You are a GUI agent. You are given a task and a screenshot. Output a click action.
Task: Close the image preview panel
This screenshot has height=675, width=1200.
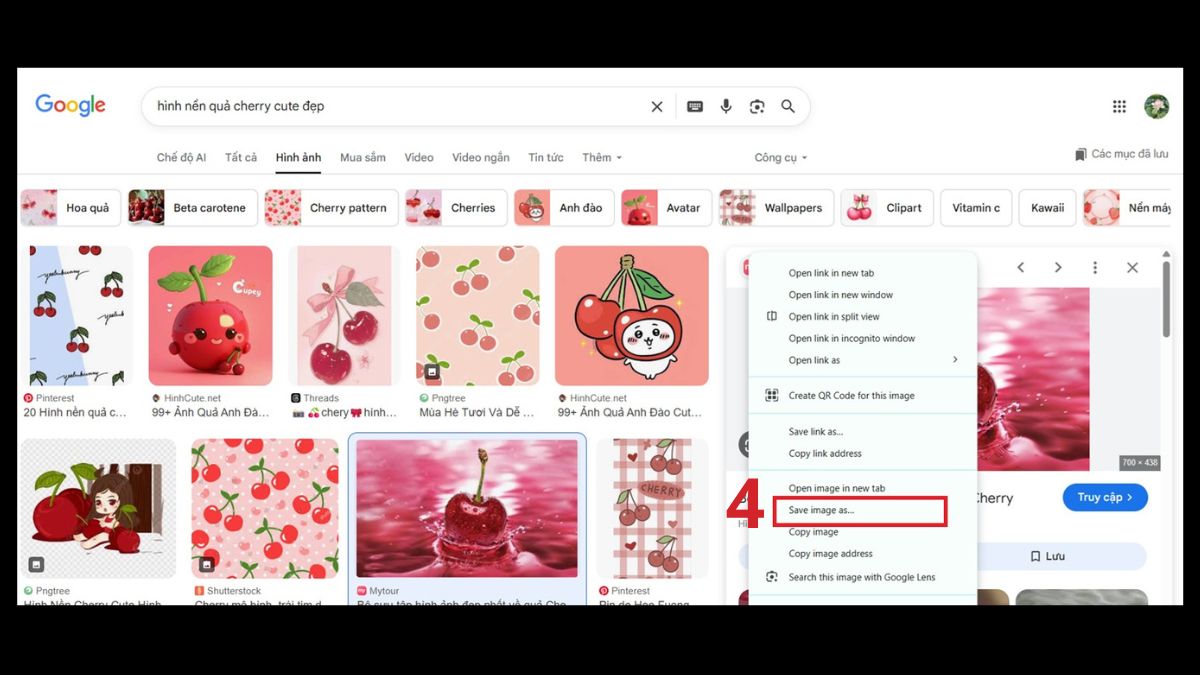coord(1132,268)
